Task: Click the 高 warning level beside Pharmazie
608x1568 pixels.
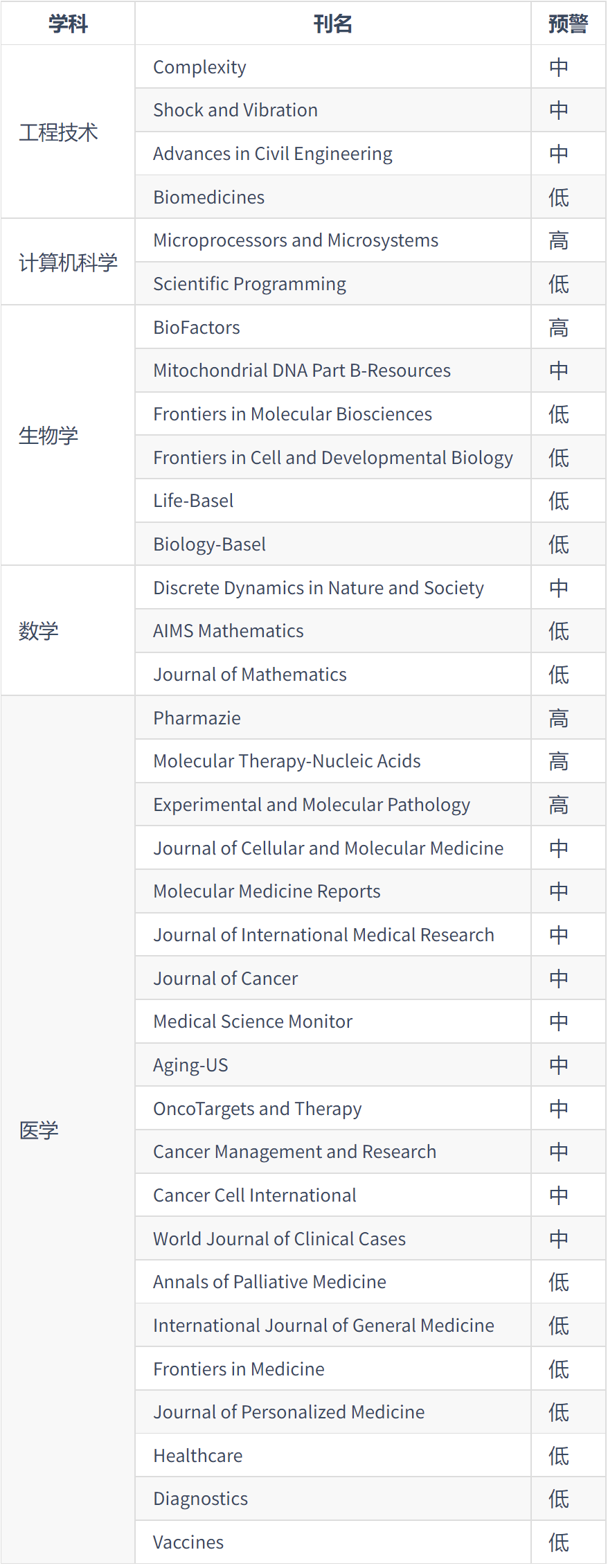Action: [x=559, y=719]
